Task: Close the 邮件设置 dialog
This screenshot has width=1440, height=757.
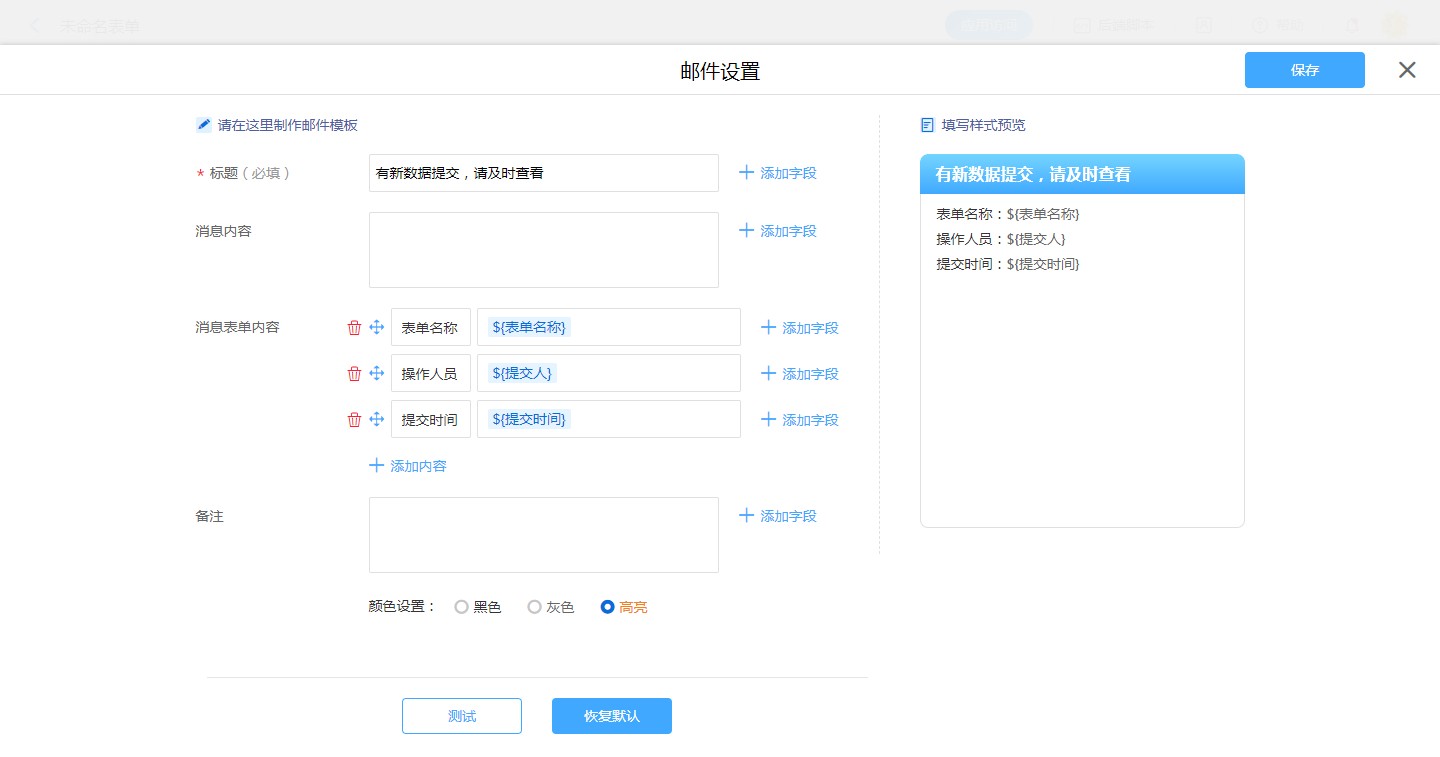Action: [x=1407, y=70]
